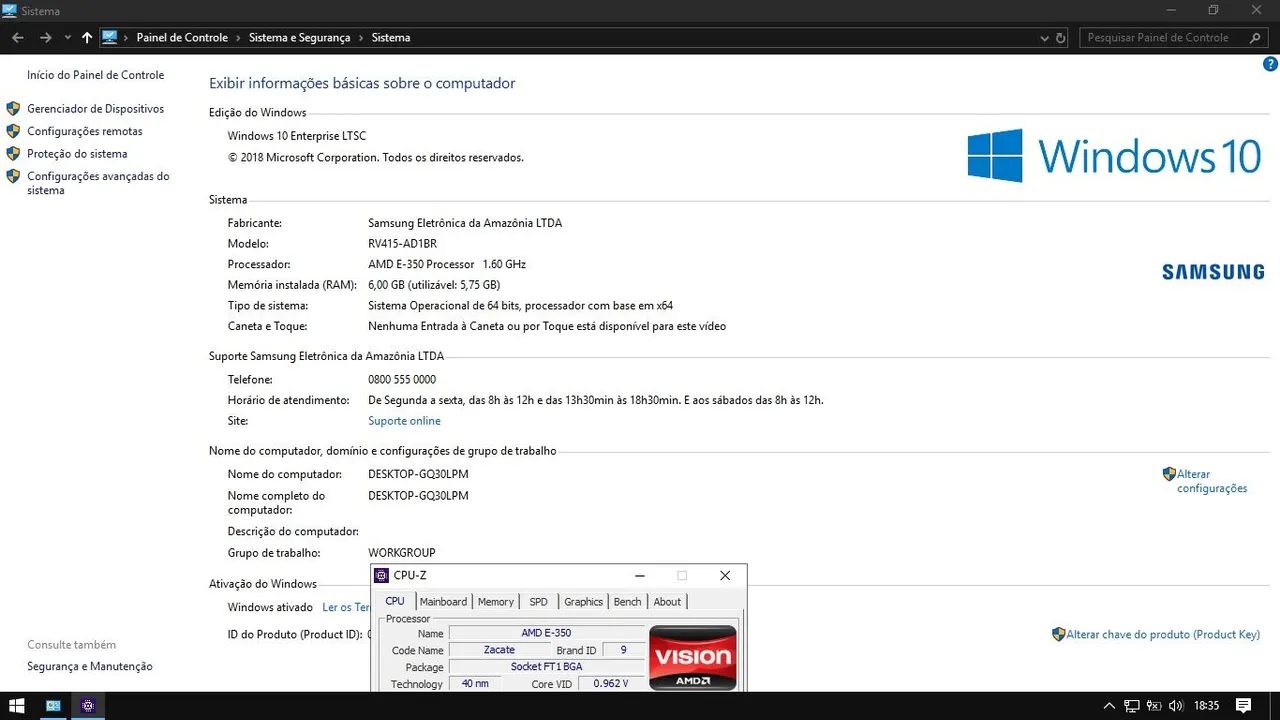
Task: Click the back navigation arrow
Action: point(17,37)
